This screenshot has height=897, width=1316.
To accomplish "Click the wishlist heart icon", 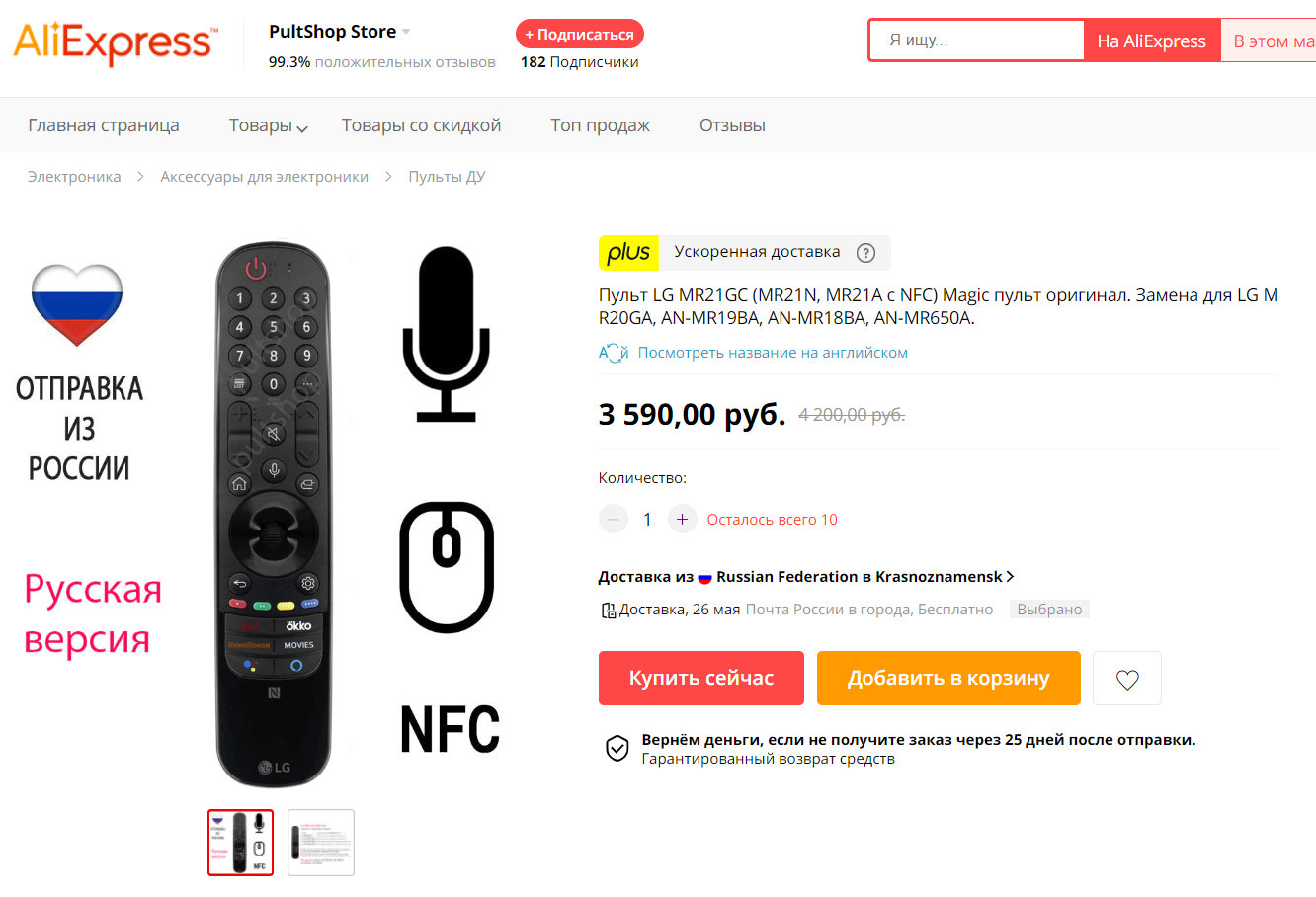I will (1126, 679).
